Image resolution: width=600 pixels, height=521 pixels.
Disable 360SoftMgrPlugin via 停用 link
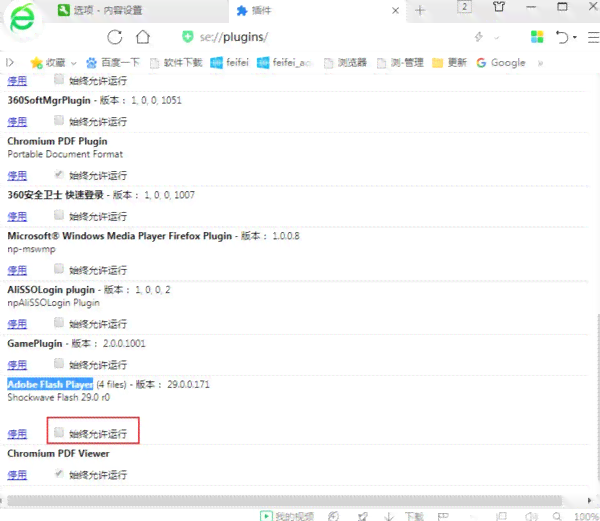[x=17, y=122]
